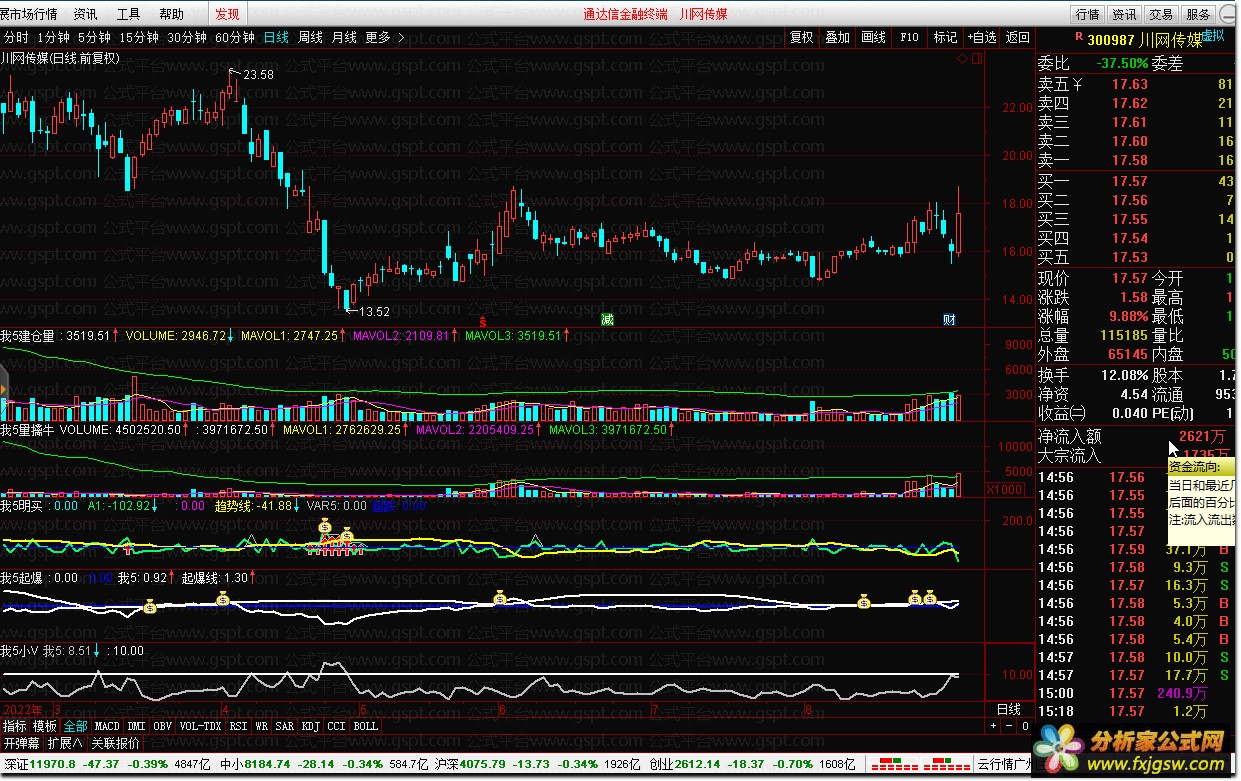Toggle 开弹幕 bullet comments

tap(21, 743)
